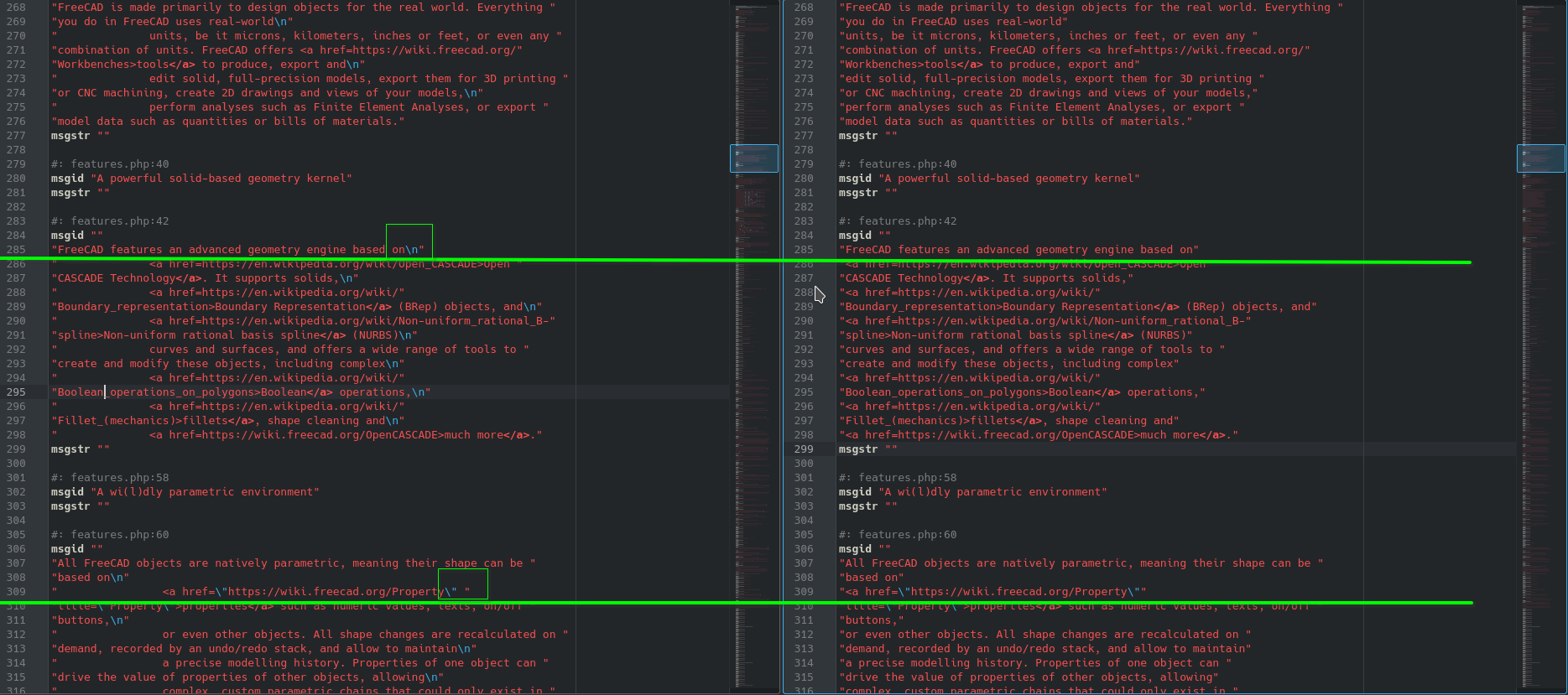Click 'A wi(l)dly parametric environment' in the left pane
This screenshot has height=695, width=1568.
(206, 492)
